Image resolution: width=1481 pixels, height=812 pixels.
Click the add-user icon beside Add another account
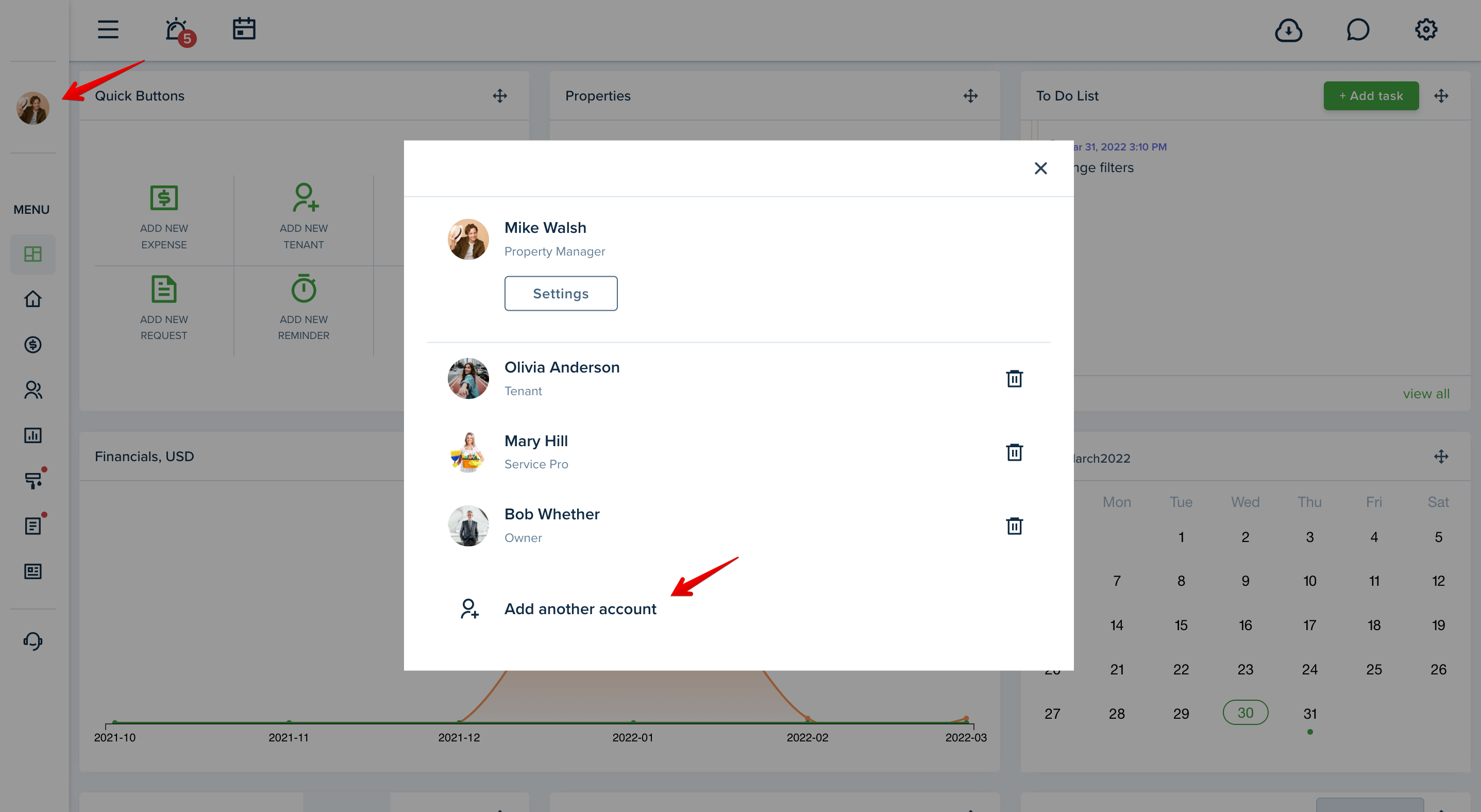tap(469, 608)
